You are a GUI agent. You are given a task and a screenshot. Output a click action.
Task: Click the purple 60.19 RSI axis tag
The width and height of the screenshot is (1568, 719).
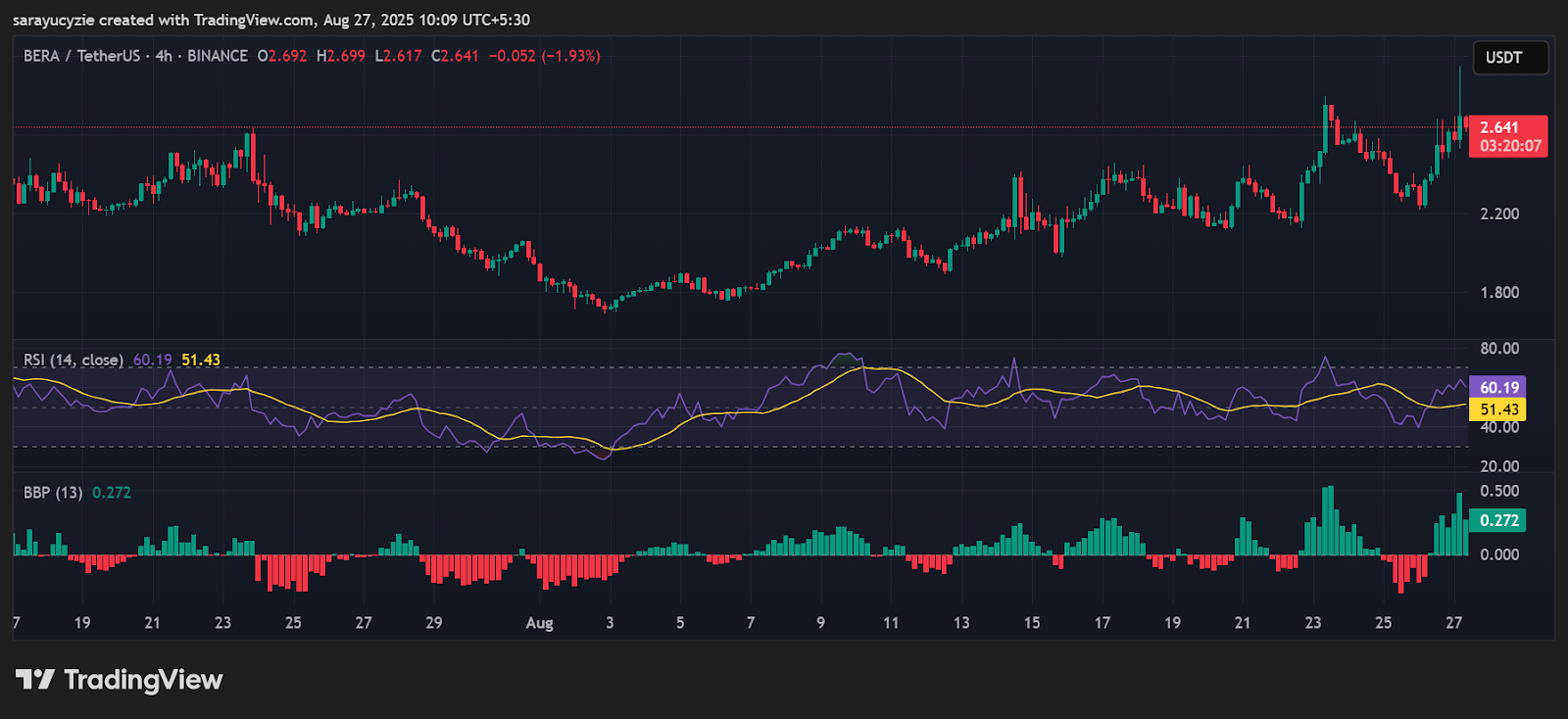pos(1498,388)
